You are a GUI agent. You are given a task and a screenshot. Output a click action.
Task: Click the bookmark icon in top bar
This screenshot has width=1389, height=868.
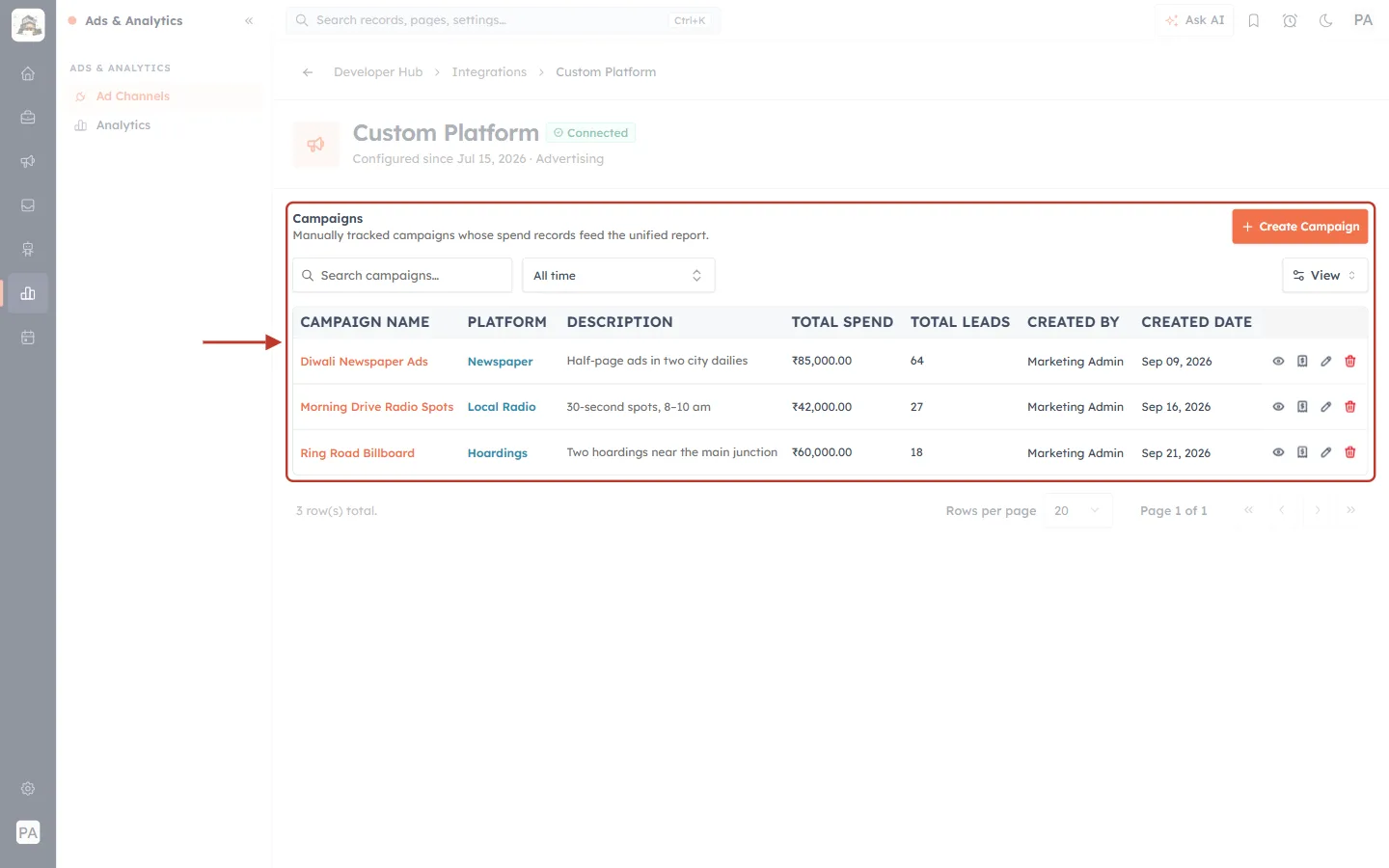pos(1254,20)
